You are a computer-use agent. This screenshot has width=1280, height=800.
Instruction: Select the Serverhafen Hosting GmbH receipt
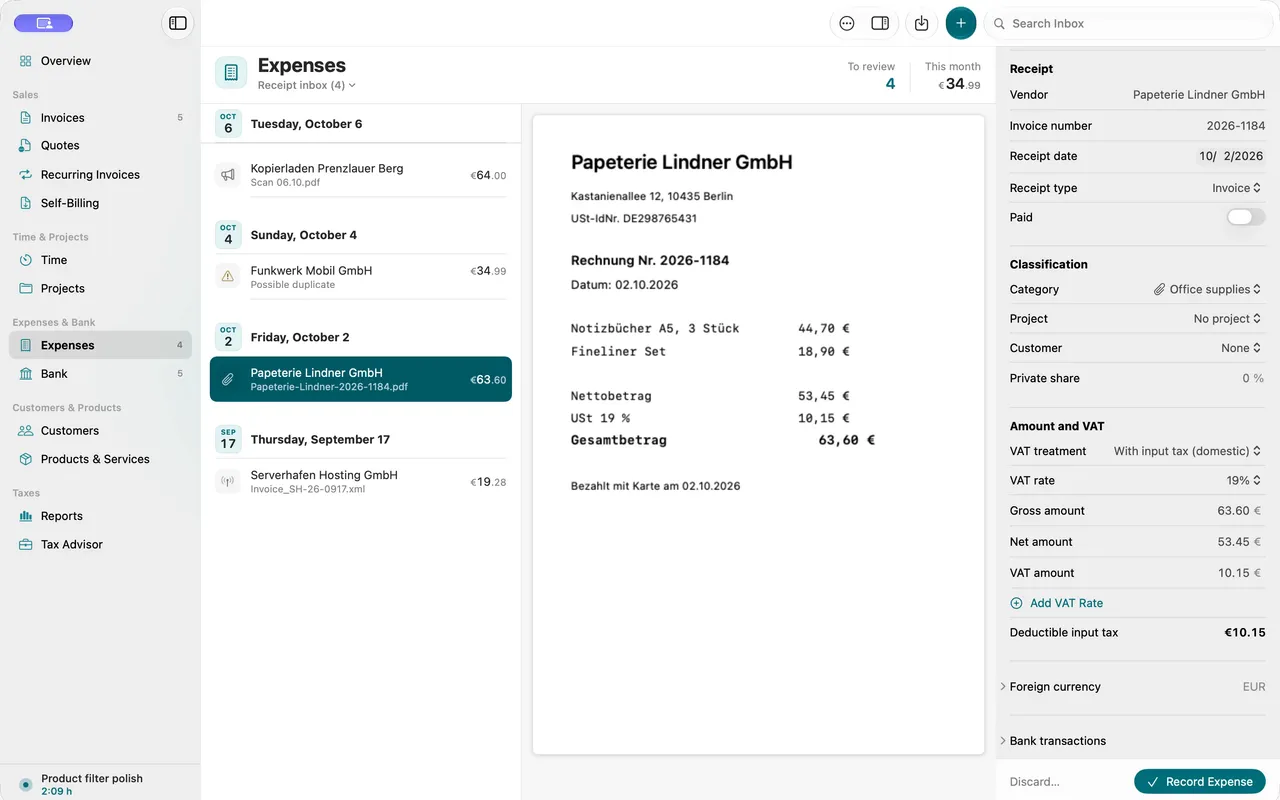pos(361,481)
